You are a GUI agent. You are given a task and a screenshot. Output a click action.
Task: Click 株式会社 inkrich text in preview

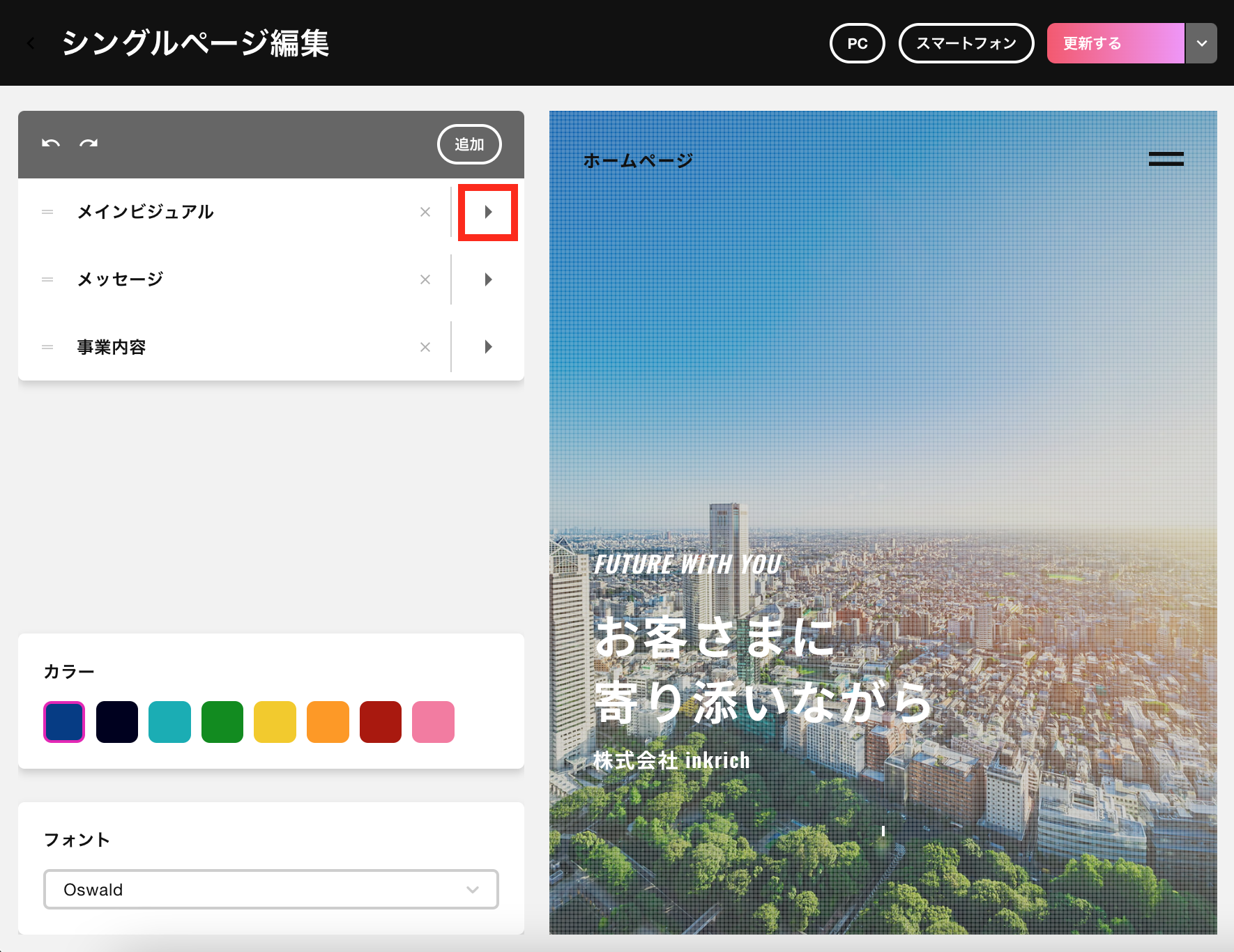671,760
